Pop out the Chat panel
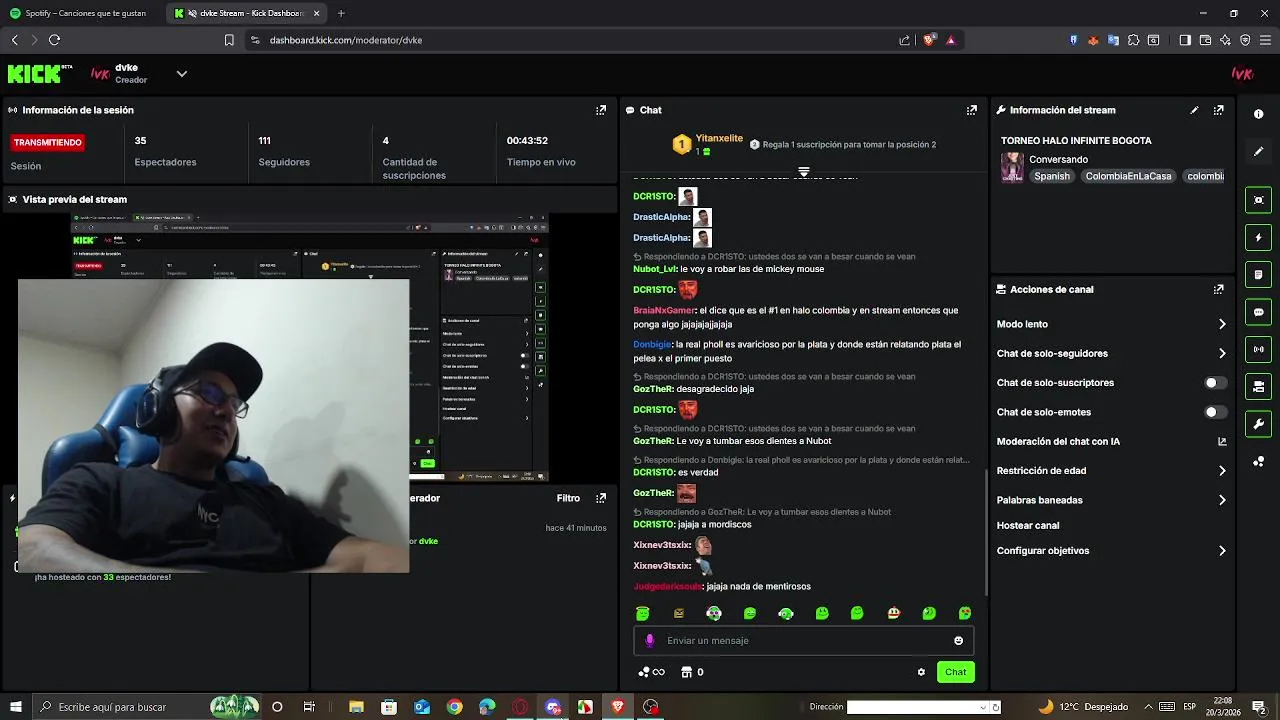 972,110
